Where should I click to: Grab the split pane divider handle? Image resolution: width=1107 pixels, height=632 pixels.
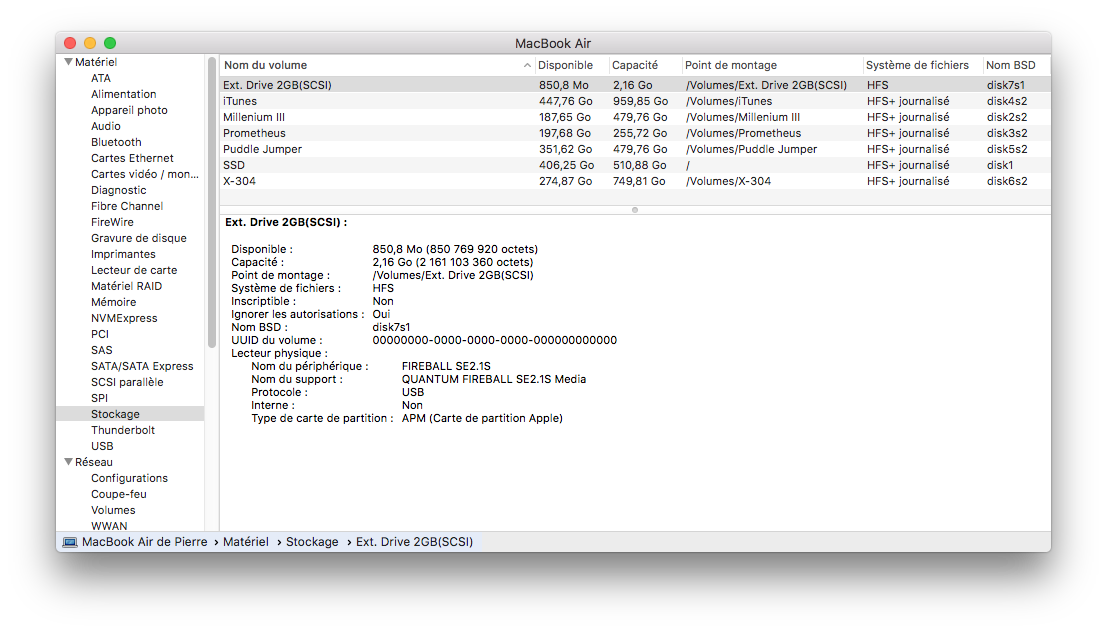635,210
